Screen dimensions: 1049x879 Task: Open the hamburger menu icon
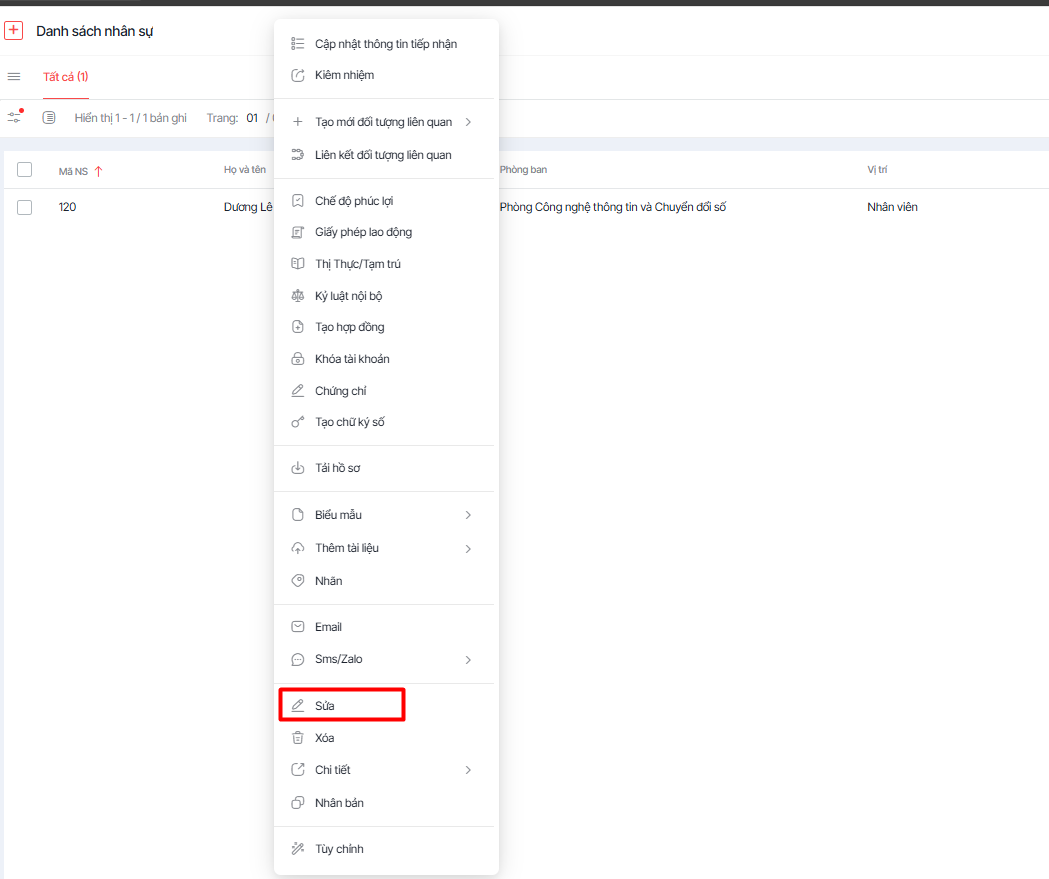coord(14,77)
